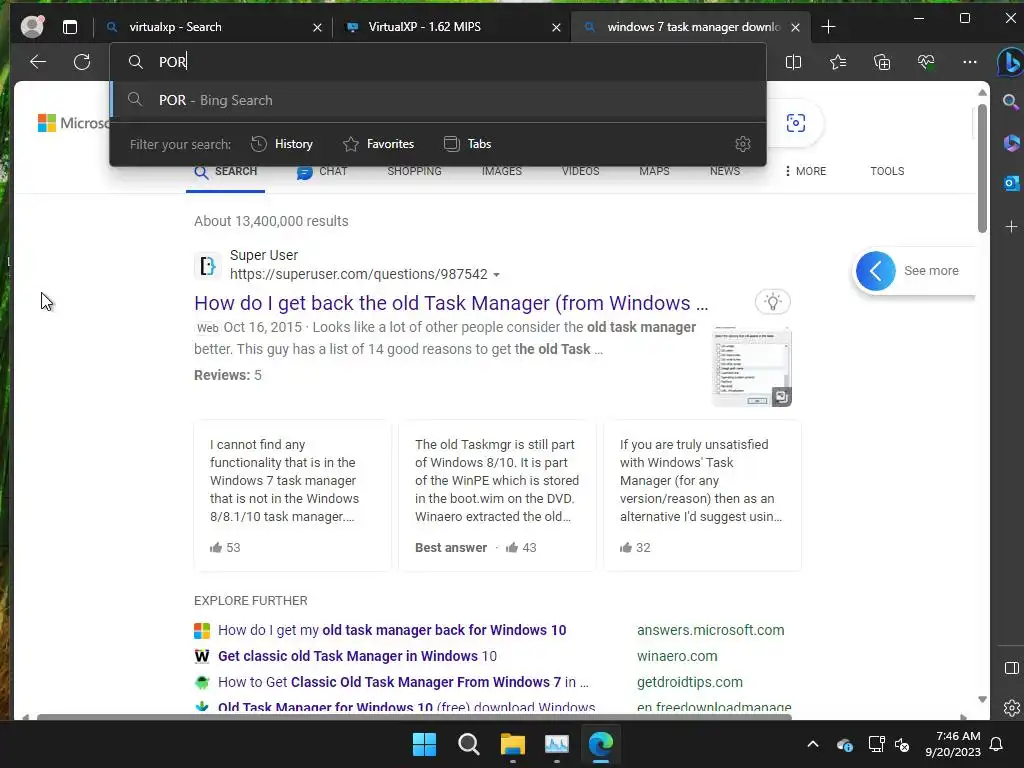Show hidden system tray icons chevron
Image resolution: width=1024 pixels, height=768 pixels.
812,744
